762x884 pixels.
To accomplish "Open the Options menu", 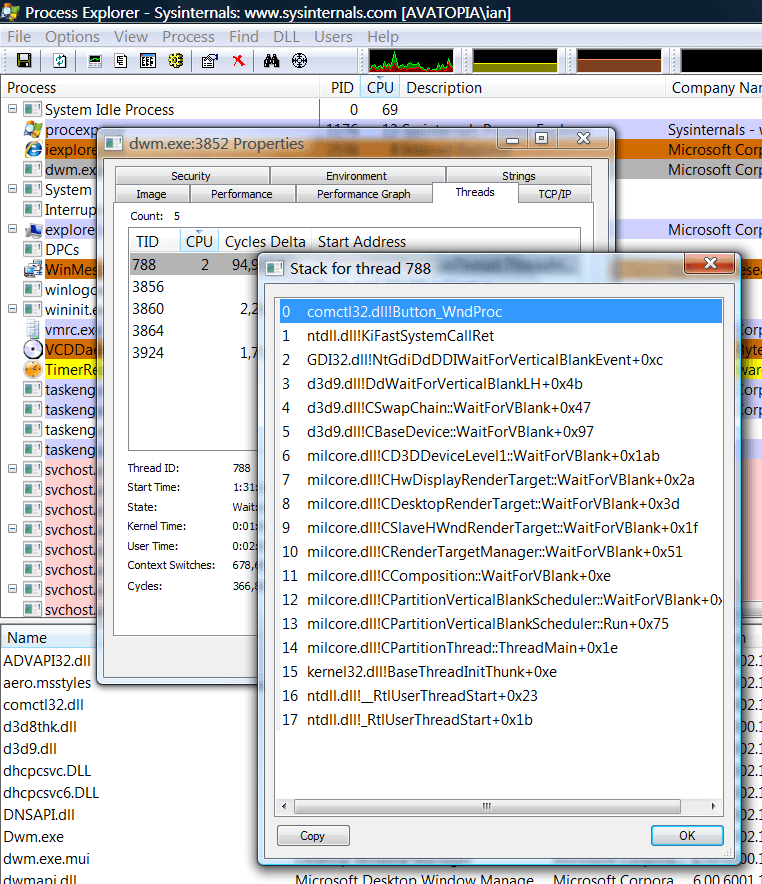I will pyautogui.click(x=72, y=37).
